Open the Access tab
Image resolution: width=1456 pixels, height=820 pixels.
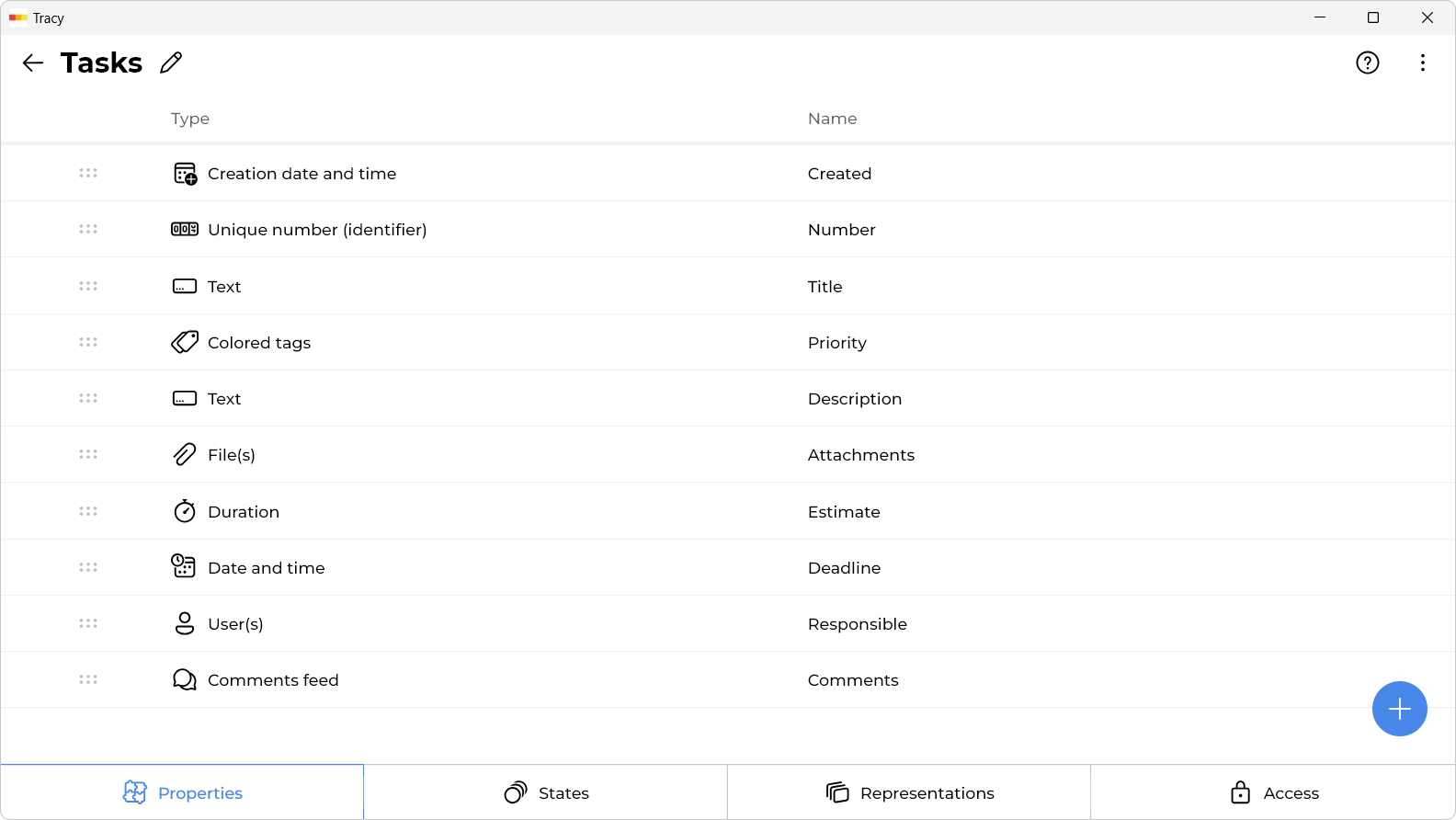pyautogui.click(x=1273, y=792)
